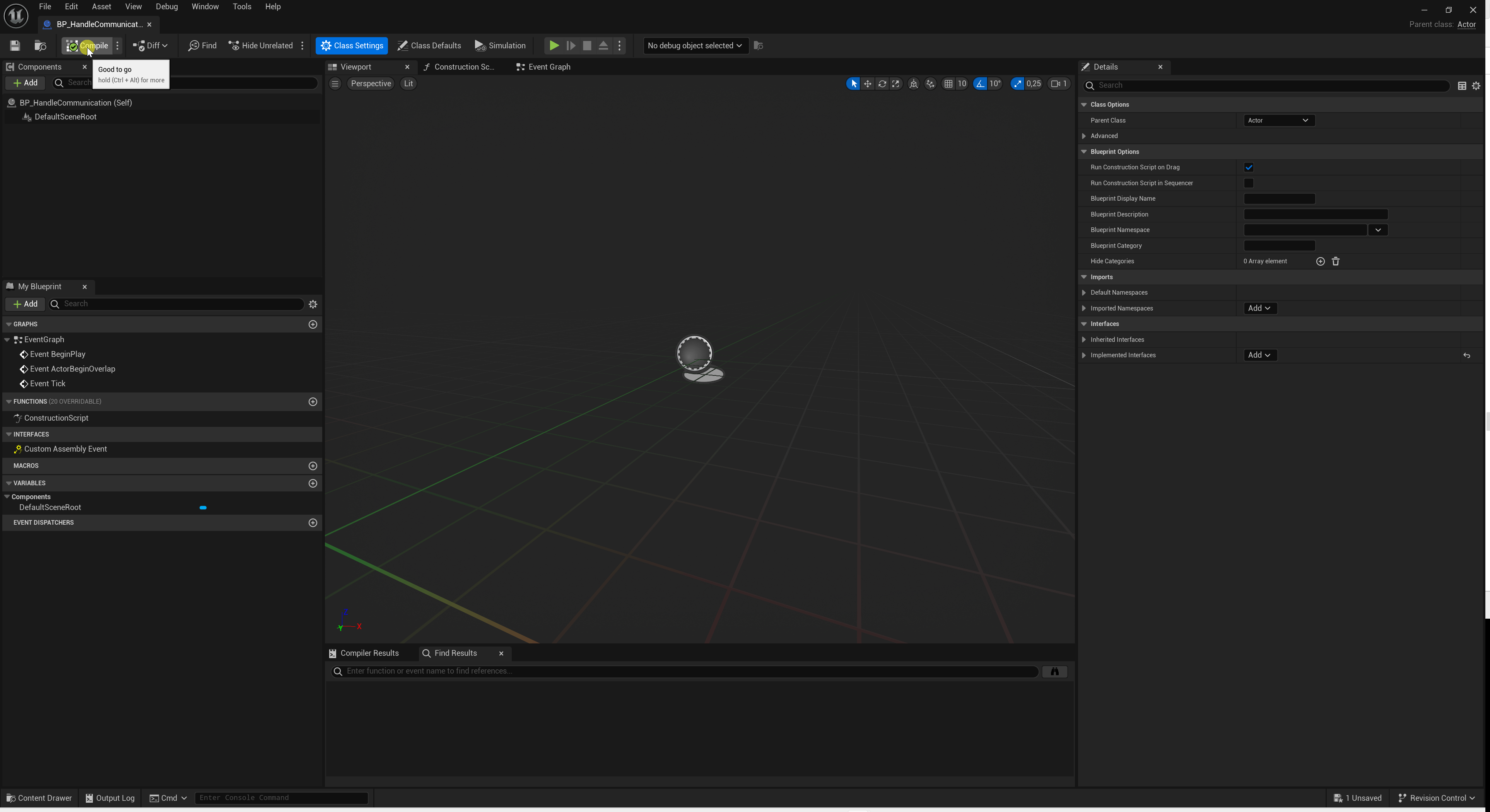
Task: Click the Save blueprint disk icon
Action: (15, 46)
